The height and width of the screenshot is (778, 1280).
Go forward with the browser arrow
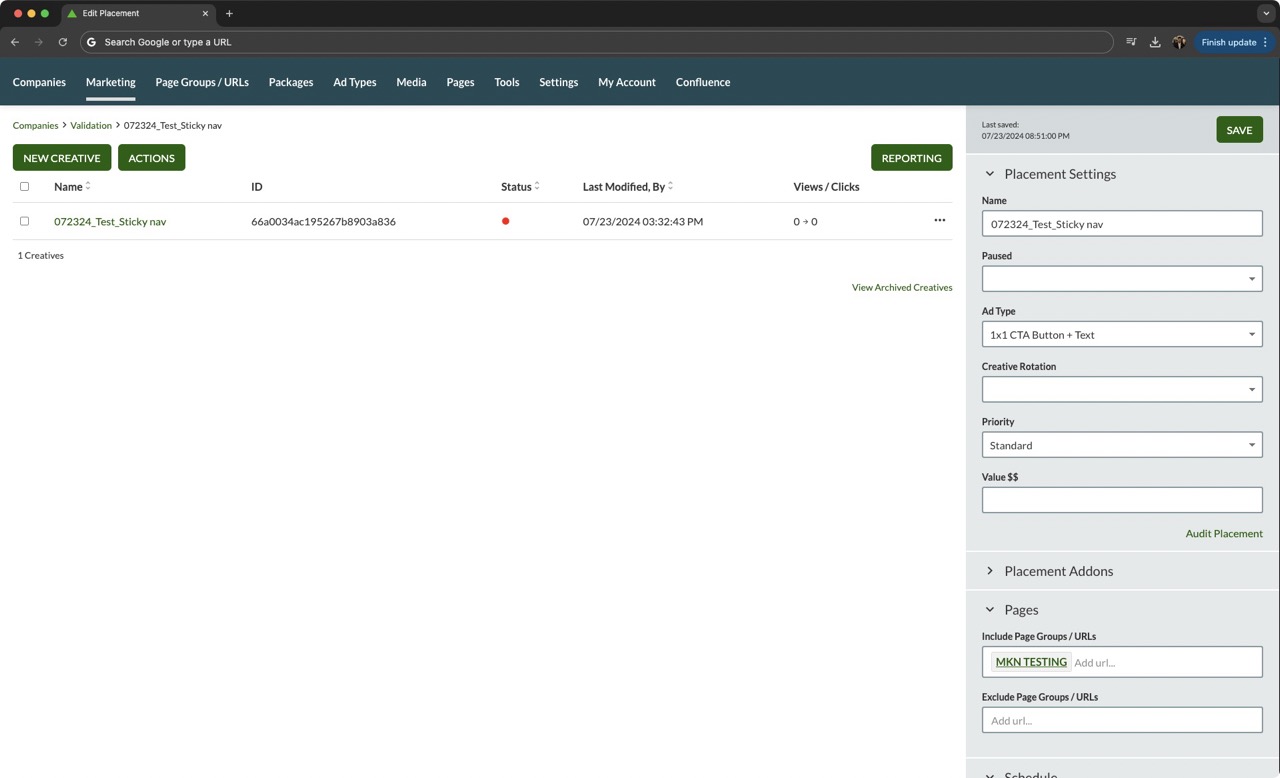[39, 42]
